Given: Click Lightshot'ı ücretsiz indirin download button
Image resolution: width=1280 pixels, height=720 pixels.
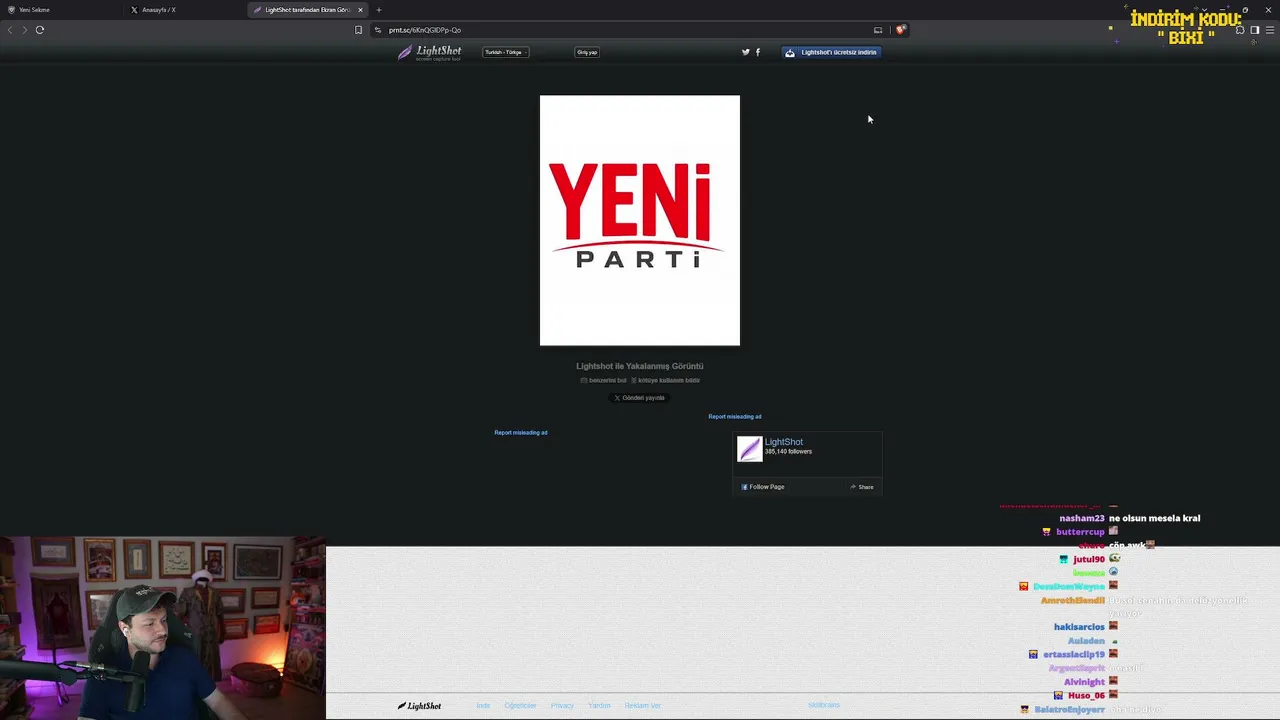Looking at the screenshot, I should [x=831, y=52].
